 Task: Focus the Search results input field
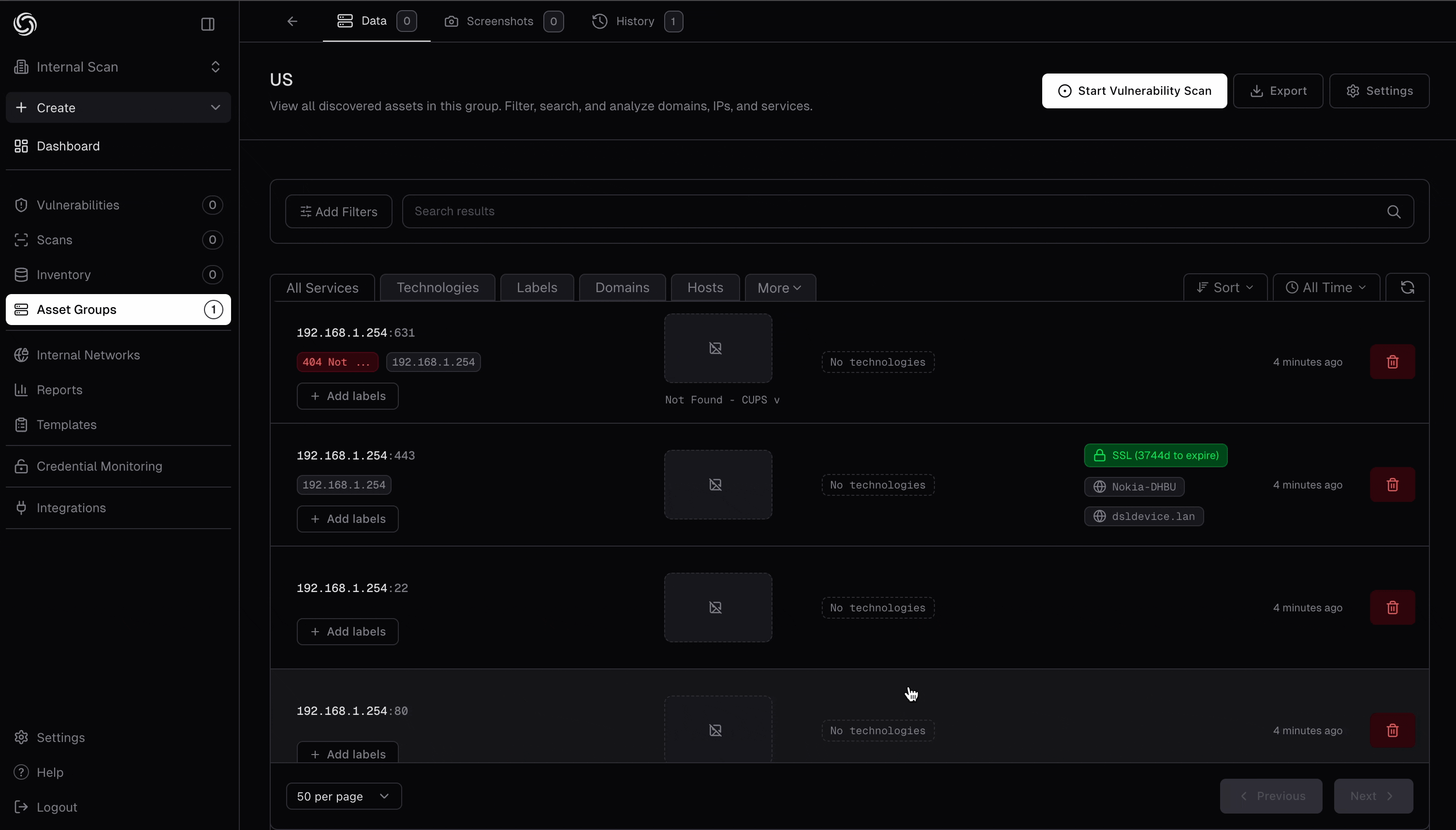click(x=908, y=211)
